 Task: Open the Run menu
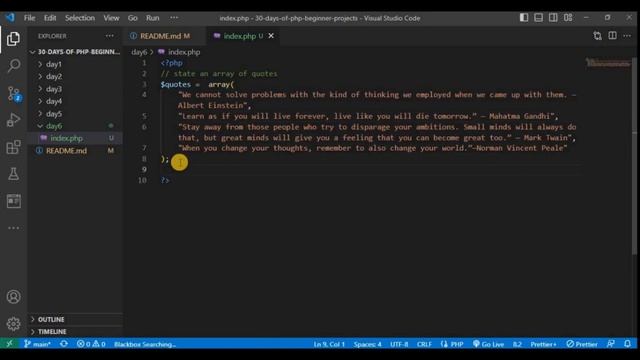tap(153, 18)
